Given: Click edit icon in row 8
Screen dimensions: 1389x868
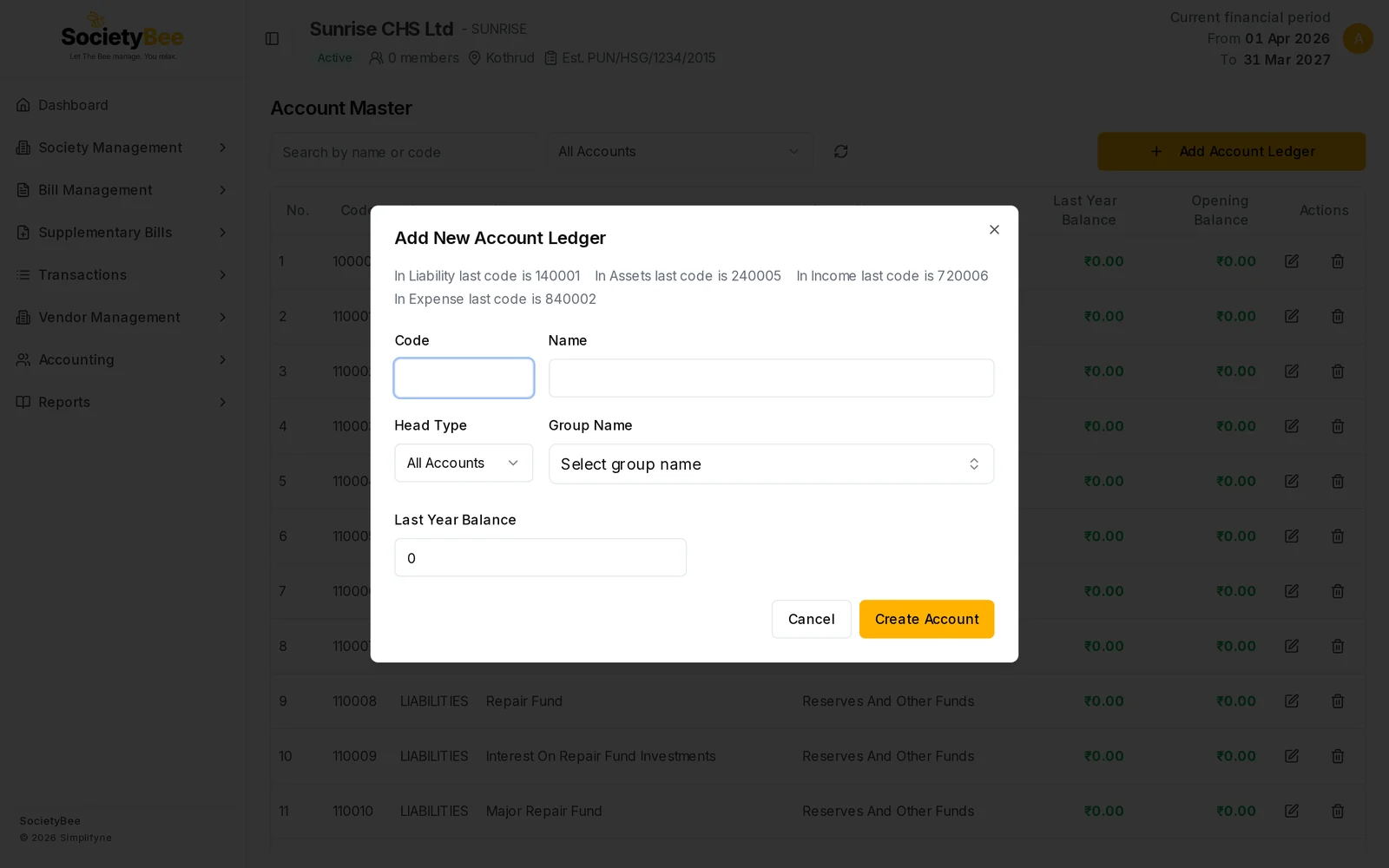Looking at the screenshot, I should pyautogui.click(x=1292, y=646).
